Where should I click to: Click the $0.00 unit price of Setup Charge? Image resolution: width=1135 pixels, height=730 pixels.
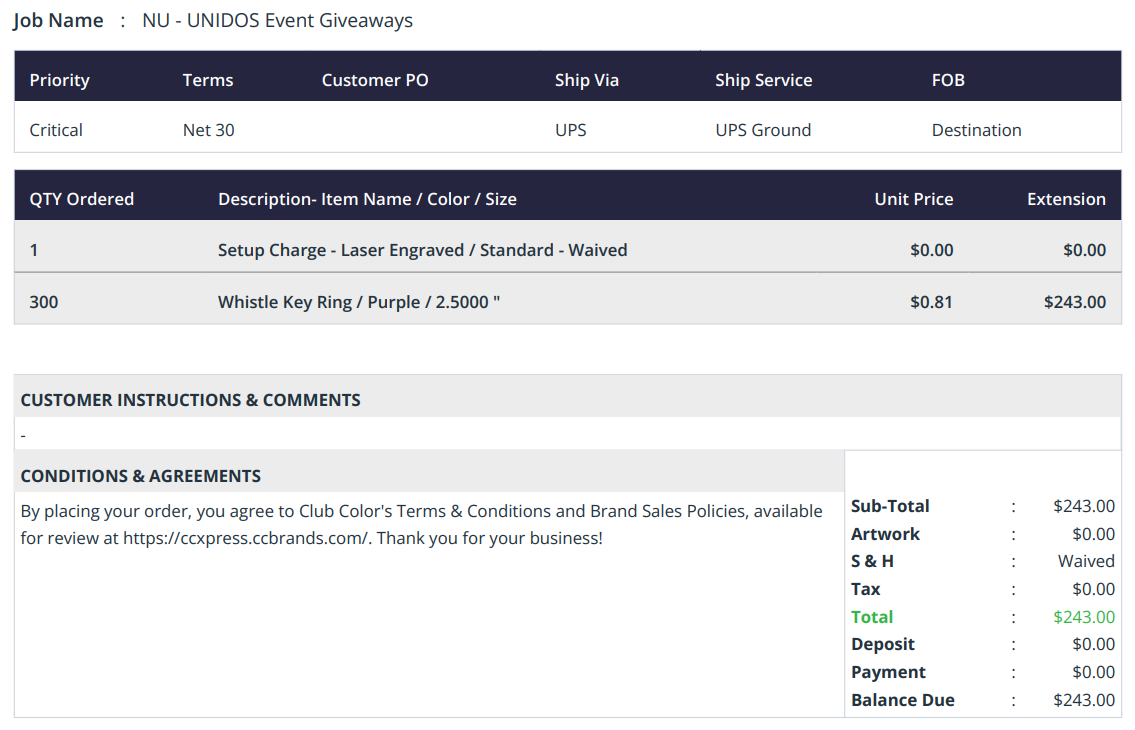pos(932,251)
